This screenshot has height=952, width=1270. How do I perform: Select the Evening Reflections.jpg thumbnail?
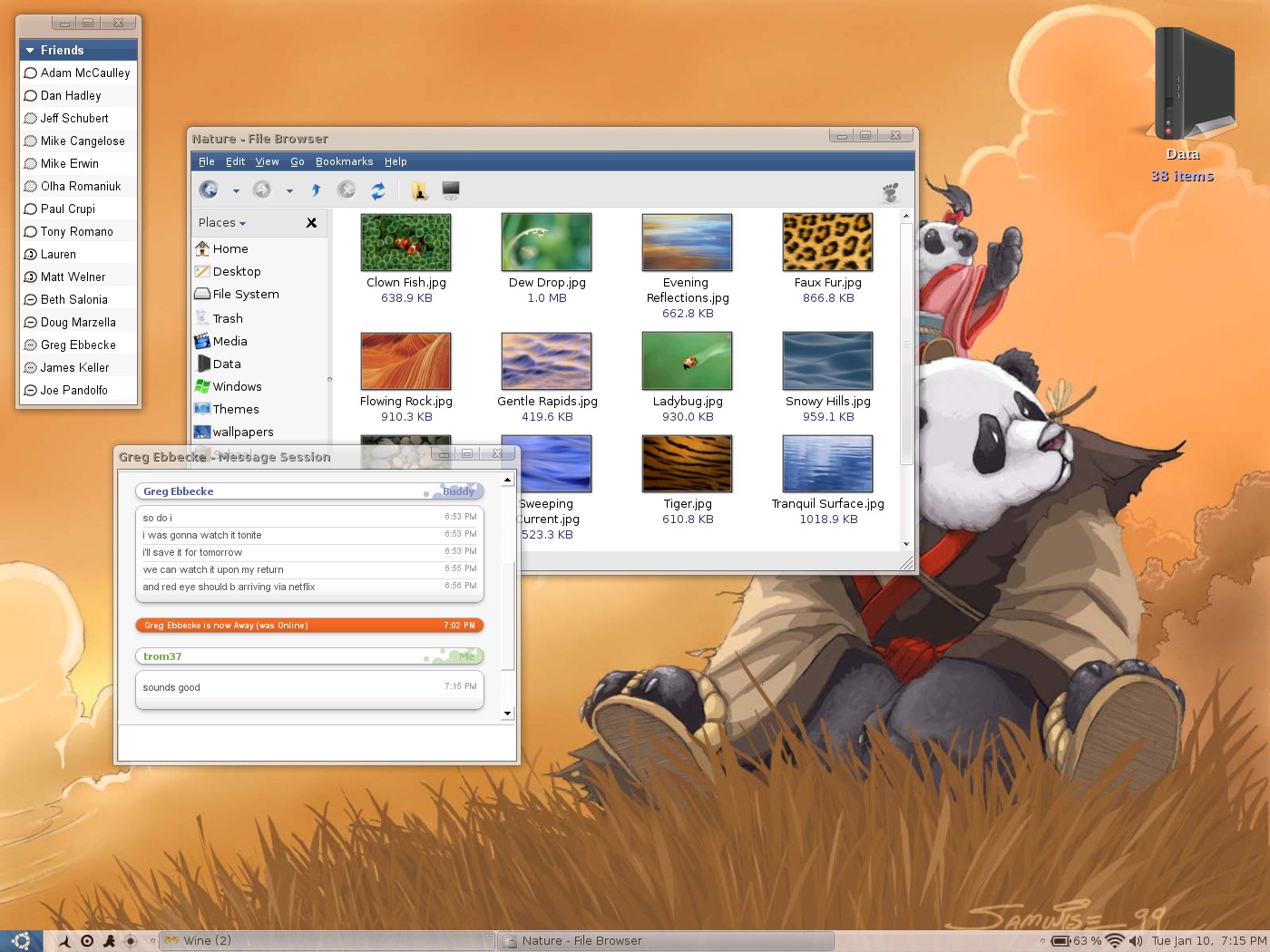[687, 242]
